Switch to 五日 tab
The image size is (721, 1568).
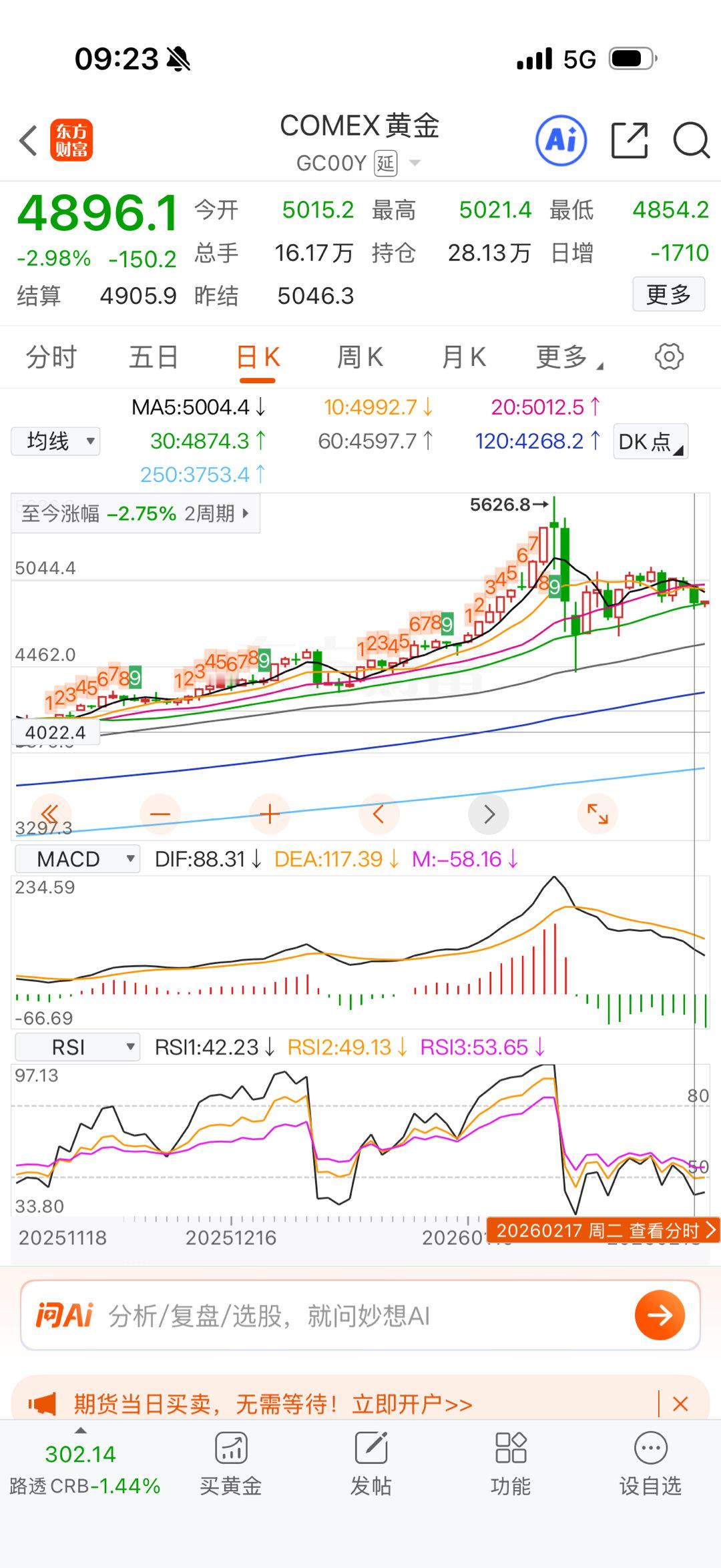[154, 357]
